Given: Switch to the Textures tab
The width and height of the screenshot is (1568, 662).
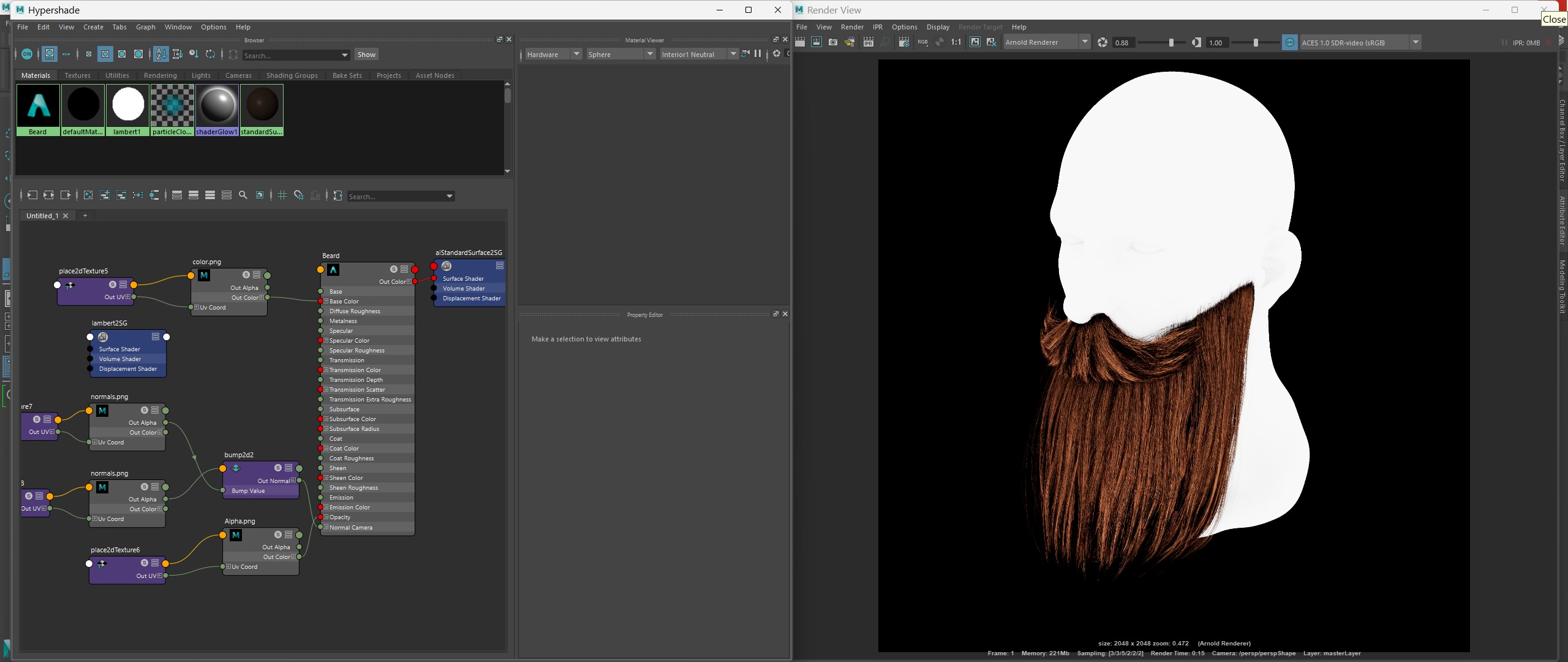Looking at the screenshot, I should 77,75.
